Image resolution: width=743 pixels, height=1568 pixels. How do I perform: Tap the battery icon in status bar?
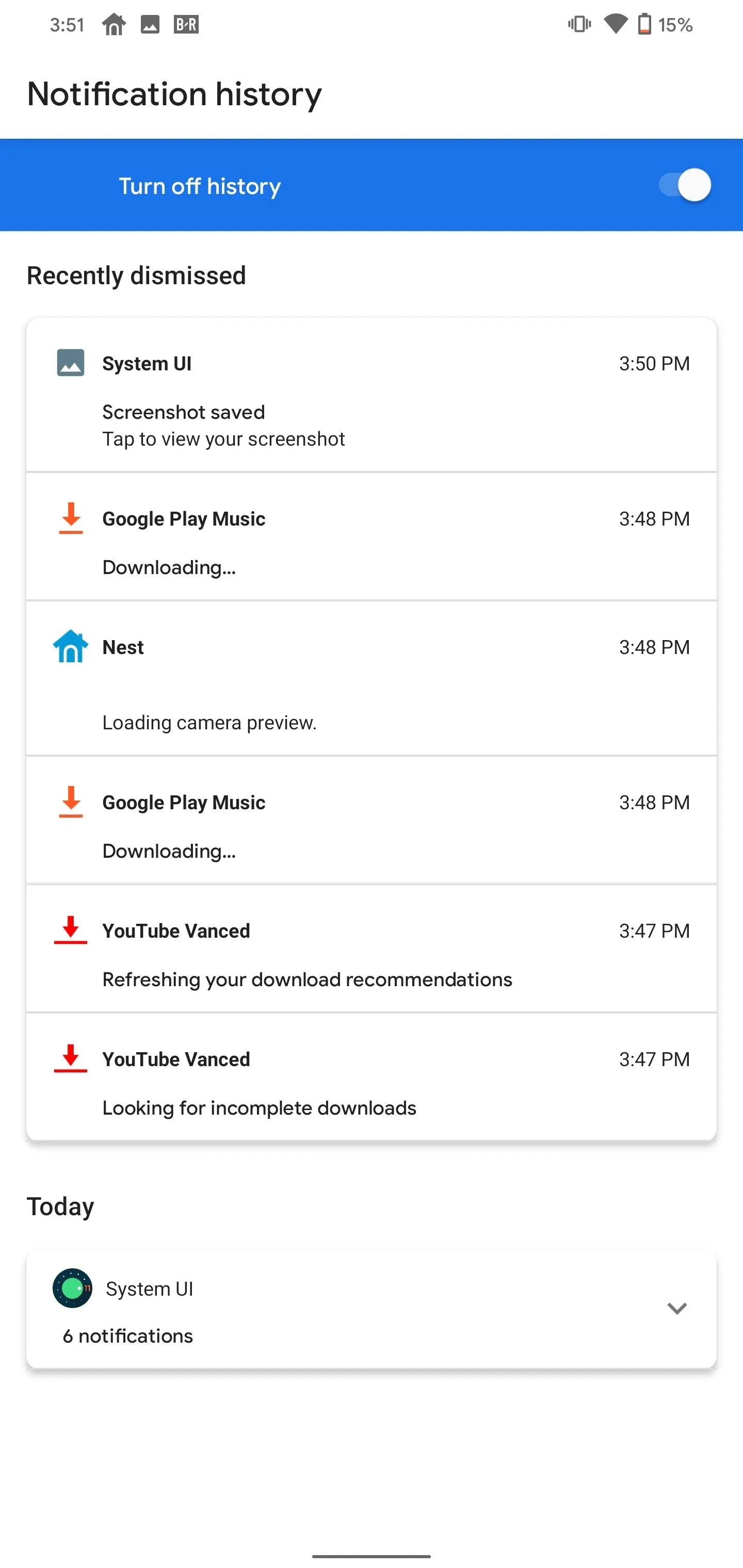point(644,25)
